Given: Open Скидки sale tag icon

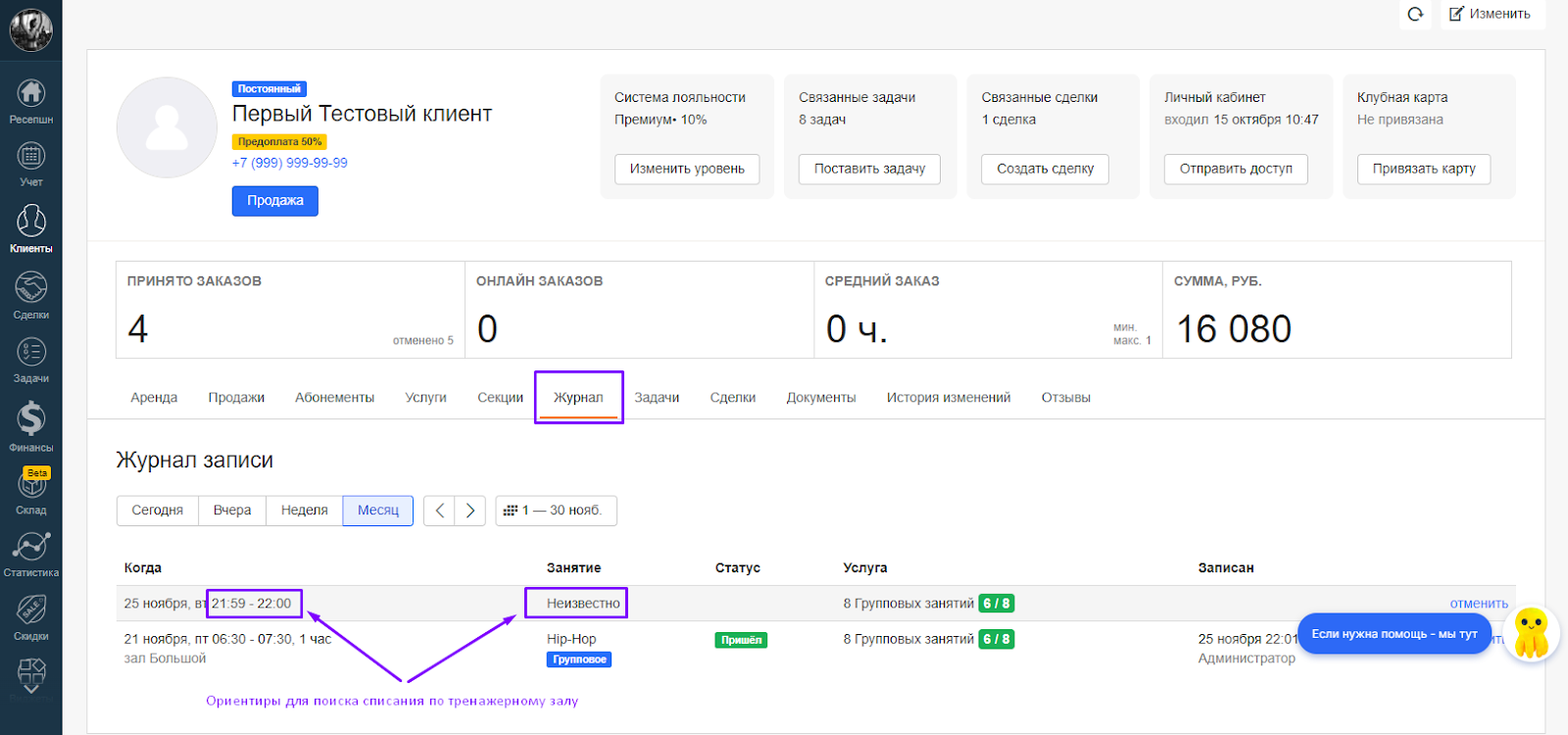Looking at the screenshot, I should 31,611.
